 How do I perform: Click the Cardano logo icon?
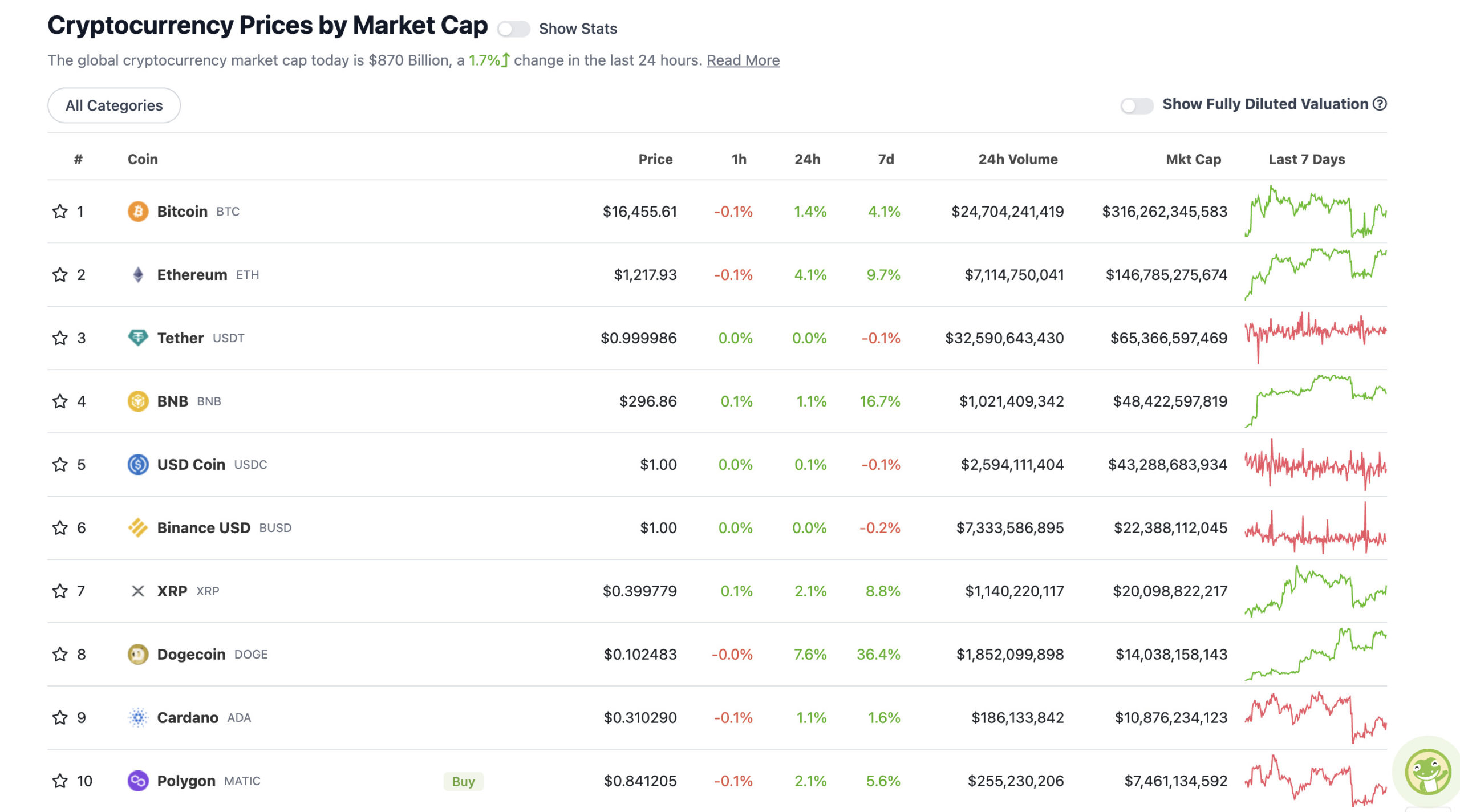tap(138, 718)
